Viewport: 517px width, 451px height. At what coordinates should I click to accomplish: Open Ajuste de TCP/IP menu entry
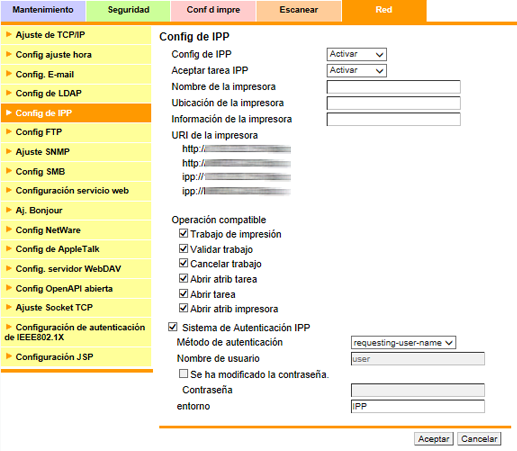point(76,35)
